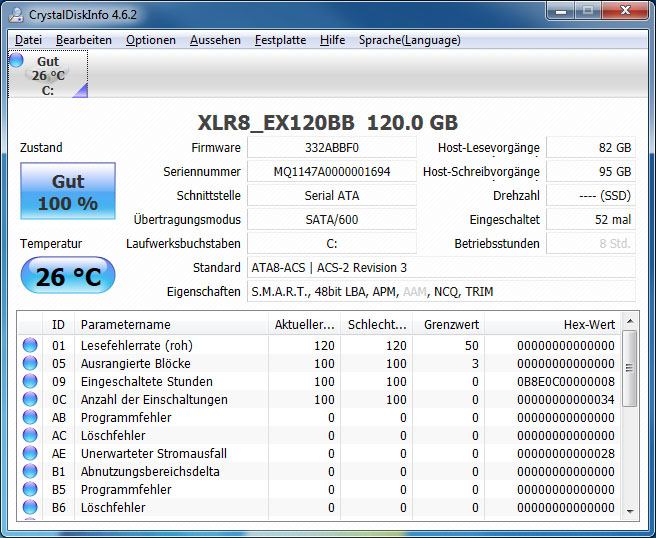Click the scrollbar up arrow in SMART list
Screen dimensions: 656x538
[x=630, y=321]
